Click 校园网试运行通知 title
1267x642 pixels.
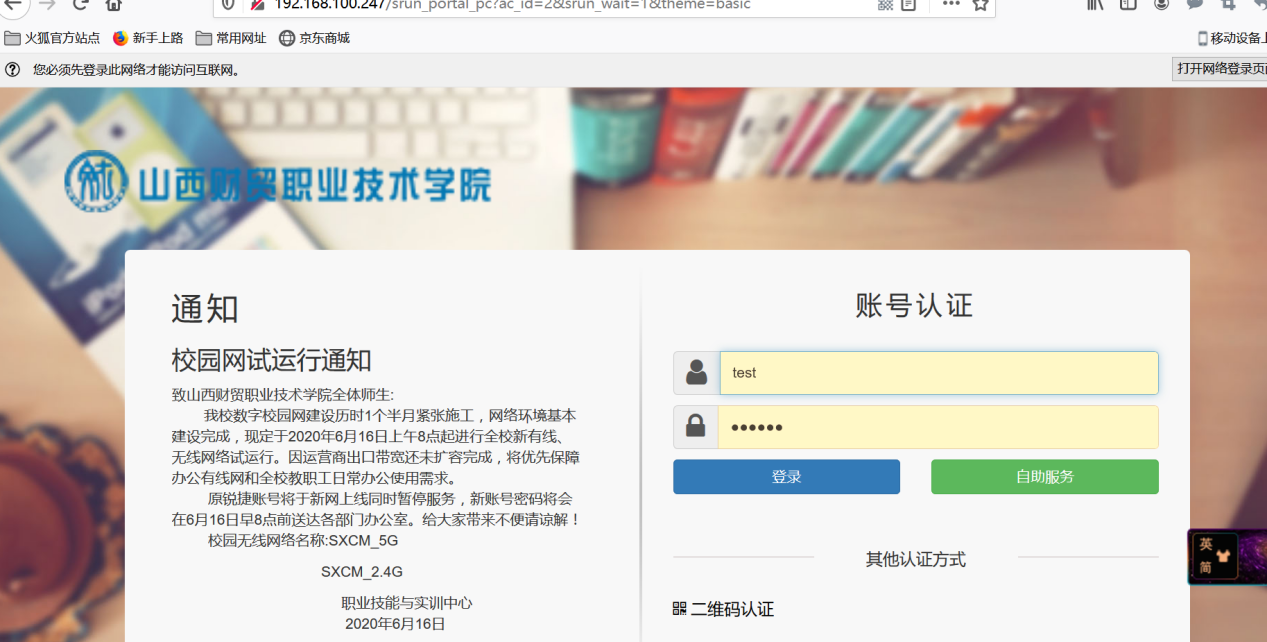(x=272, y=359)
